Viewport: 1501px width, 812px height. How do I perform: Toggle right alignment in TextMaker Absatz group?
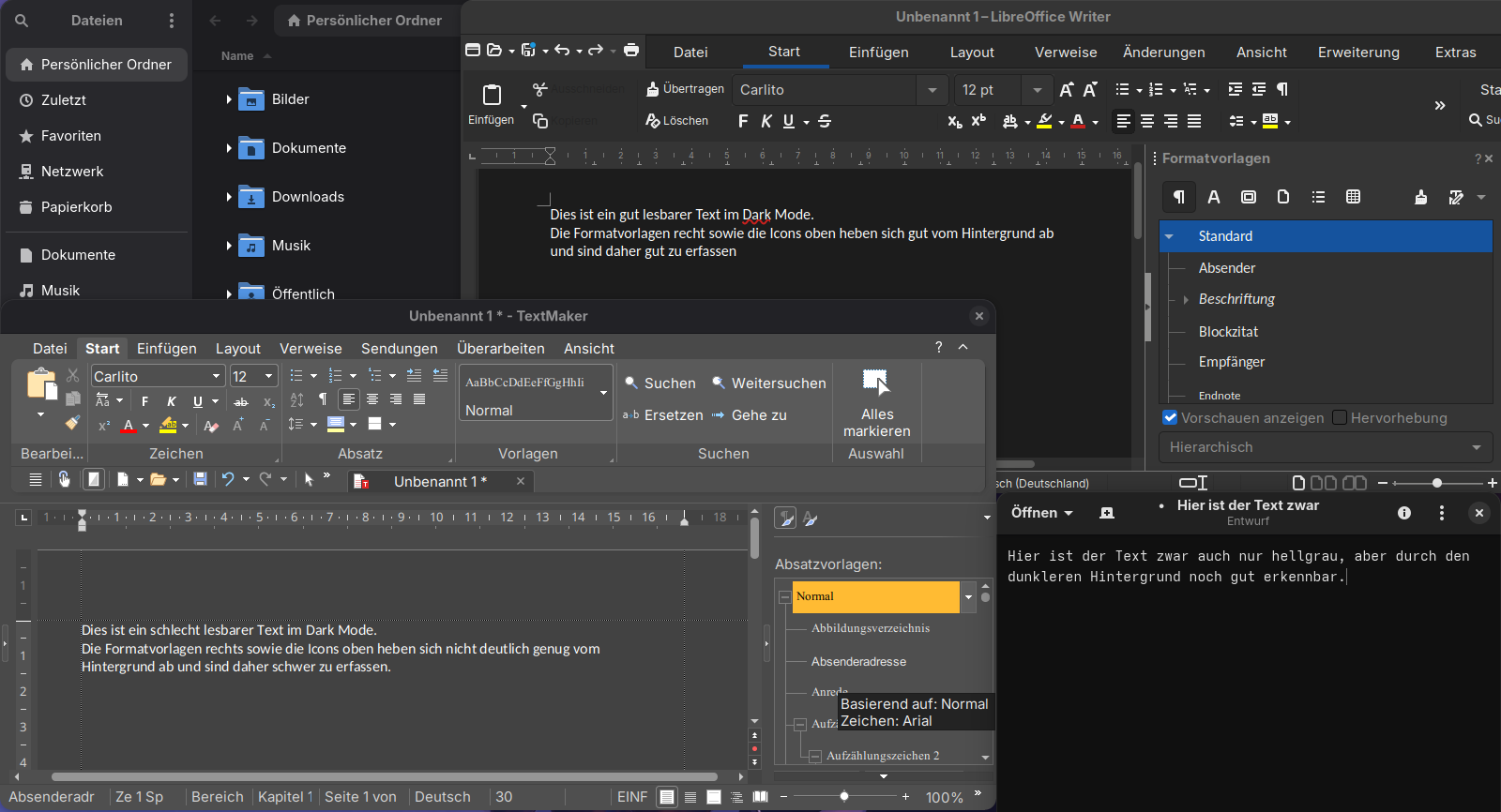coord(396,399)
